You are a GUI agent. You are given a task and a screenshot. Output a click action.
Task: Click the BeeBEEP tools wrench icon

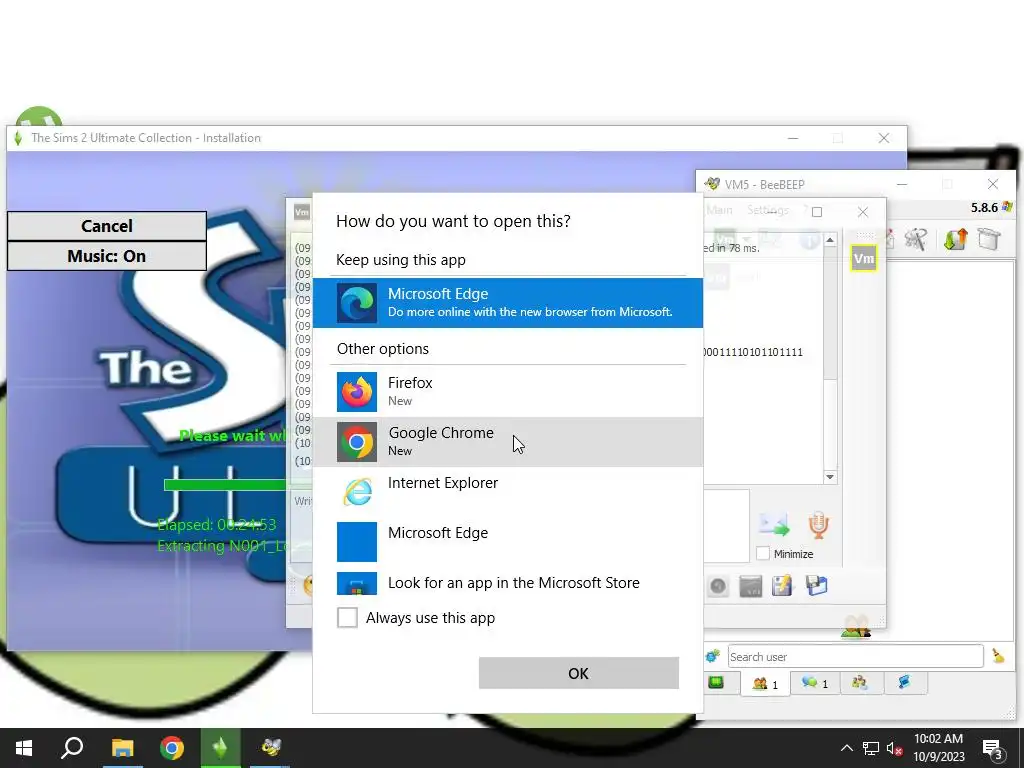[x=916, y=240]
